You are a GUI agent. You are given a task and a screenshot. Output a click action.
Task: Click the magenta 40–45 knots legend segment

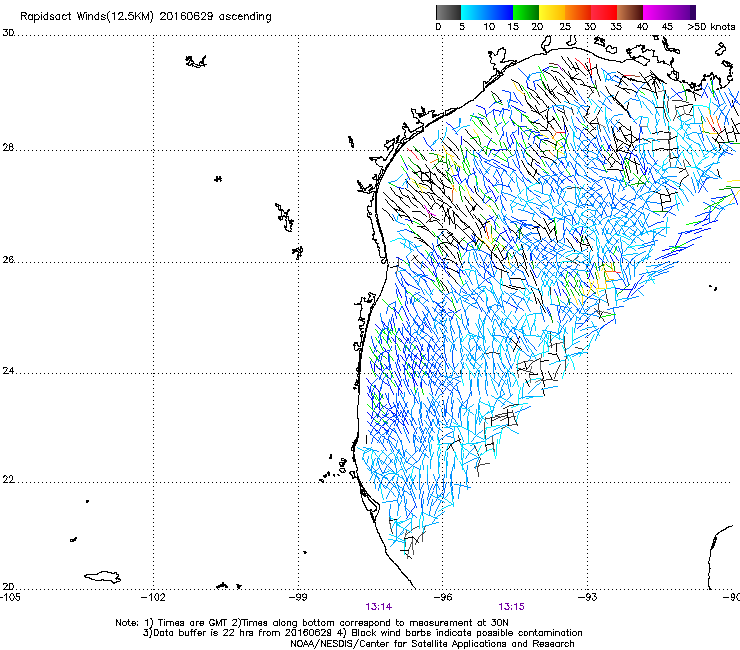click(x=656, y=12)
